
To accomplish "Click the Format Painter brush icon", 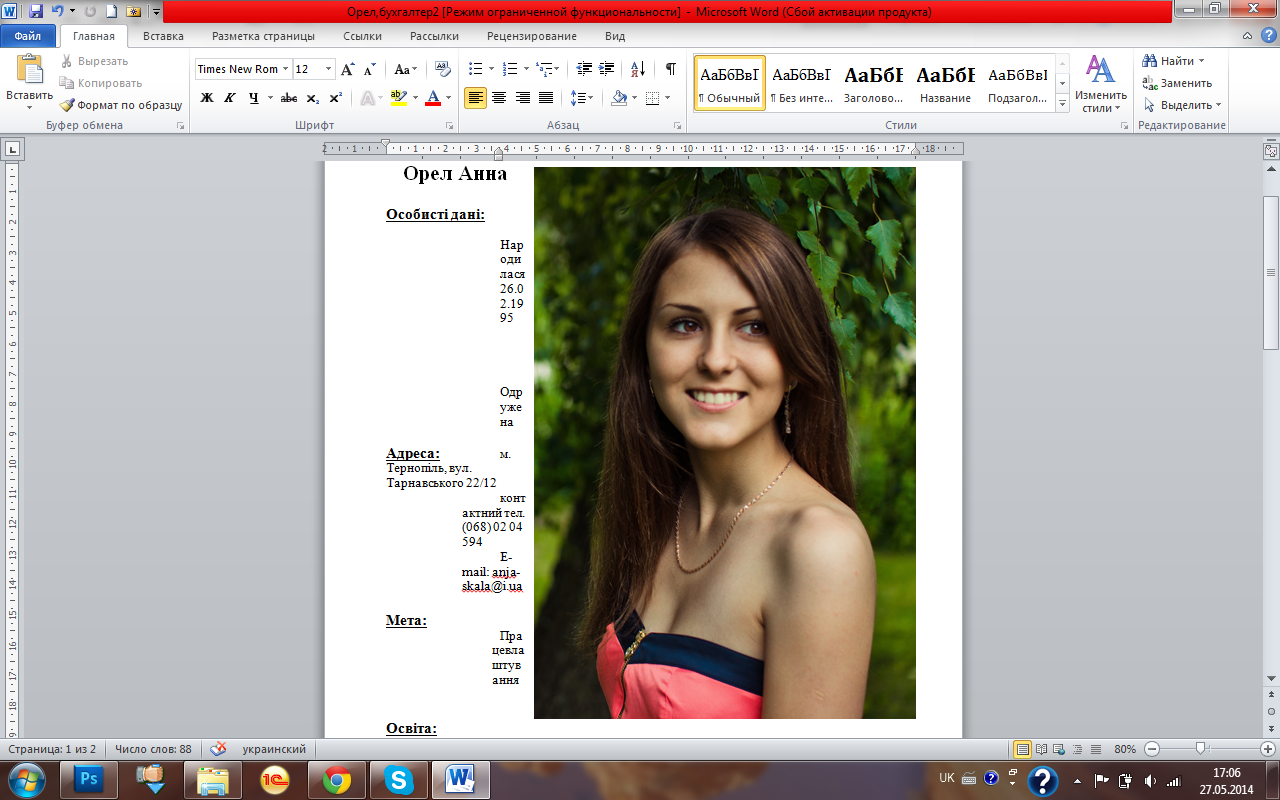I will click(67, 105).
